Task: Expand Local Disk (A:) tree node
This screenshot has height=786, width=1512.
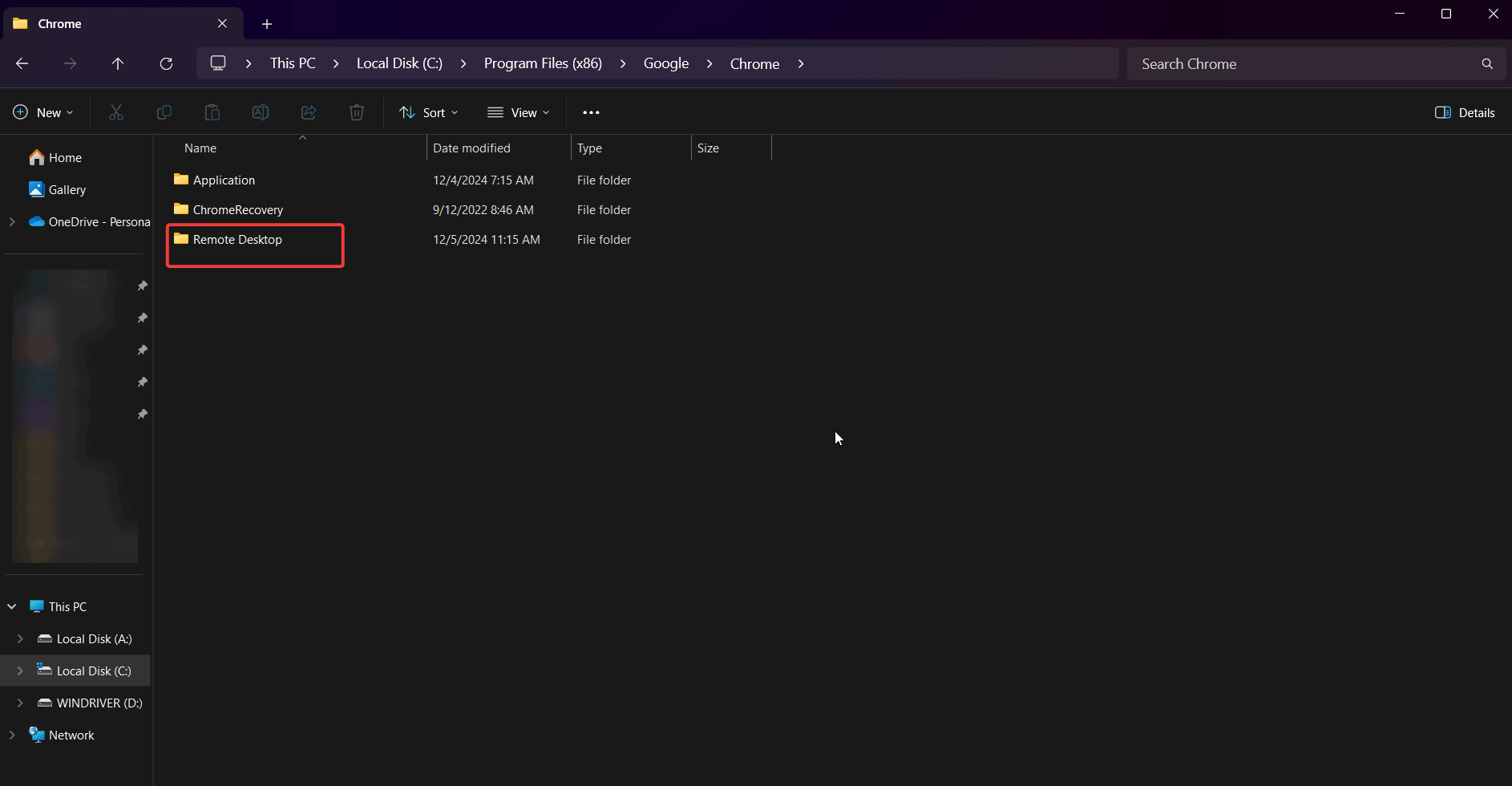Action: point(20,638)
